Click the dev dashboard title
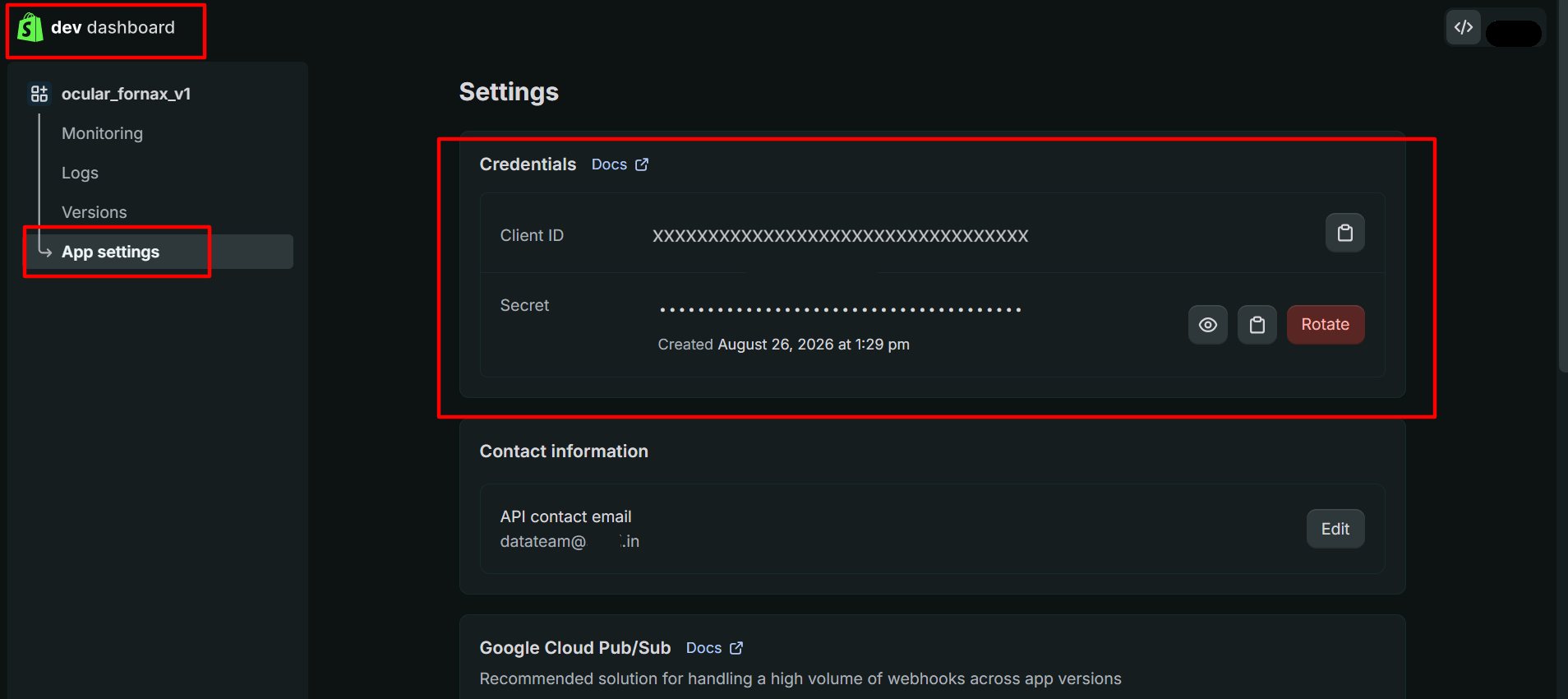This screenshot has width=1568, height=699. click(113, 27)
